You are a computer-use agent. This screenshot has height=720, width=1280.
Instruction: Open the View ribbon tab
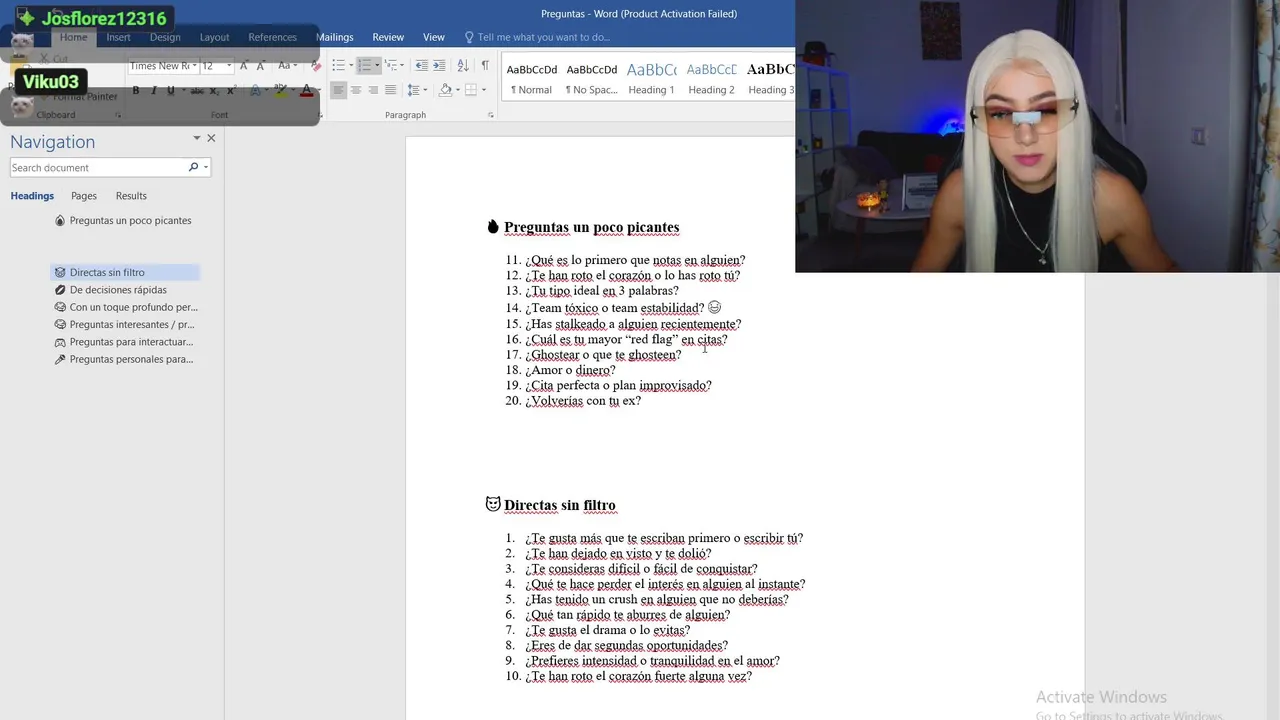click(434, 37)
